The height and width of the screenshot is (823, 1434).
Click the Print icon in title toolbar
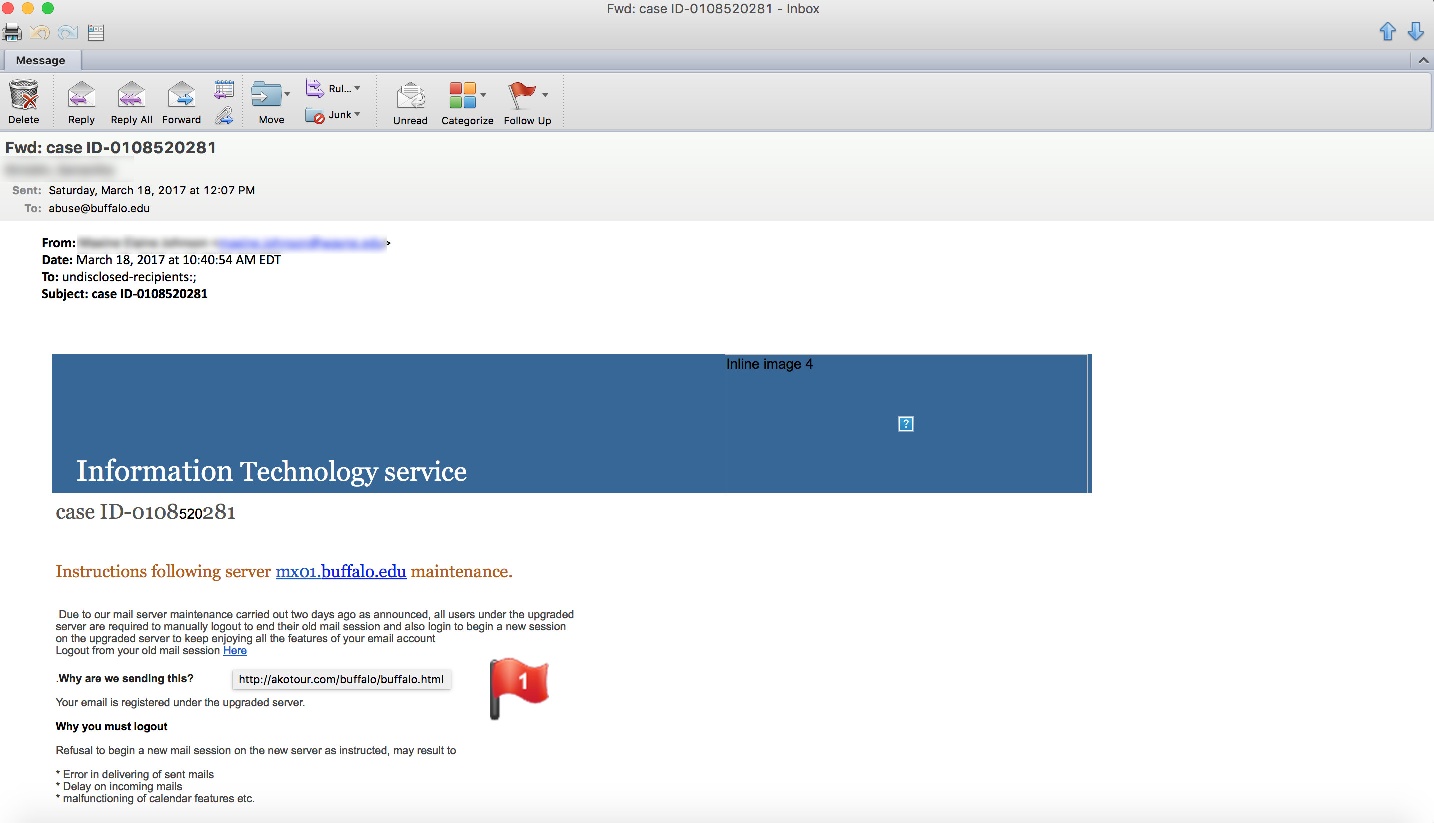click(x=12, y=33)
